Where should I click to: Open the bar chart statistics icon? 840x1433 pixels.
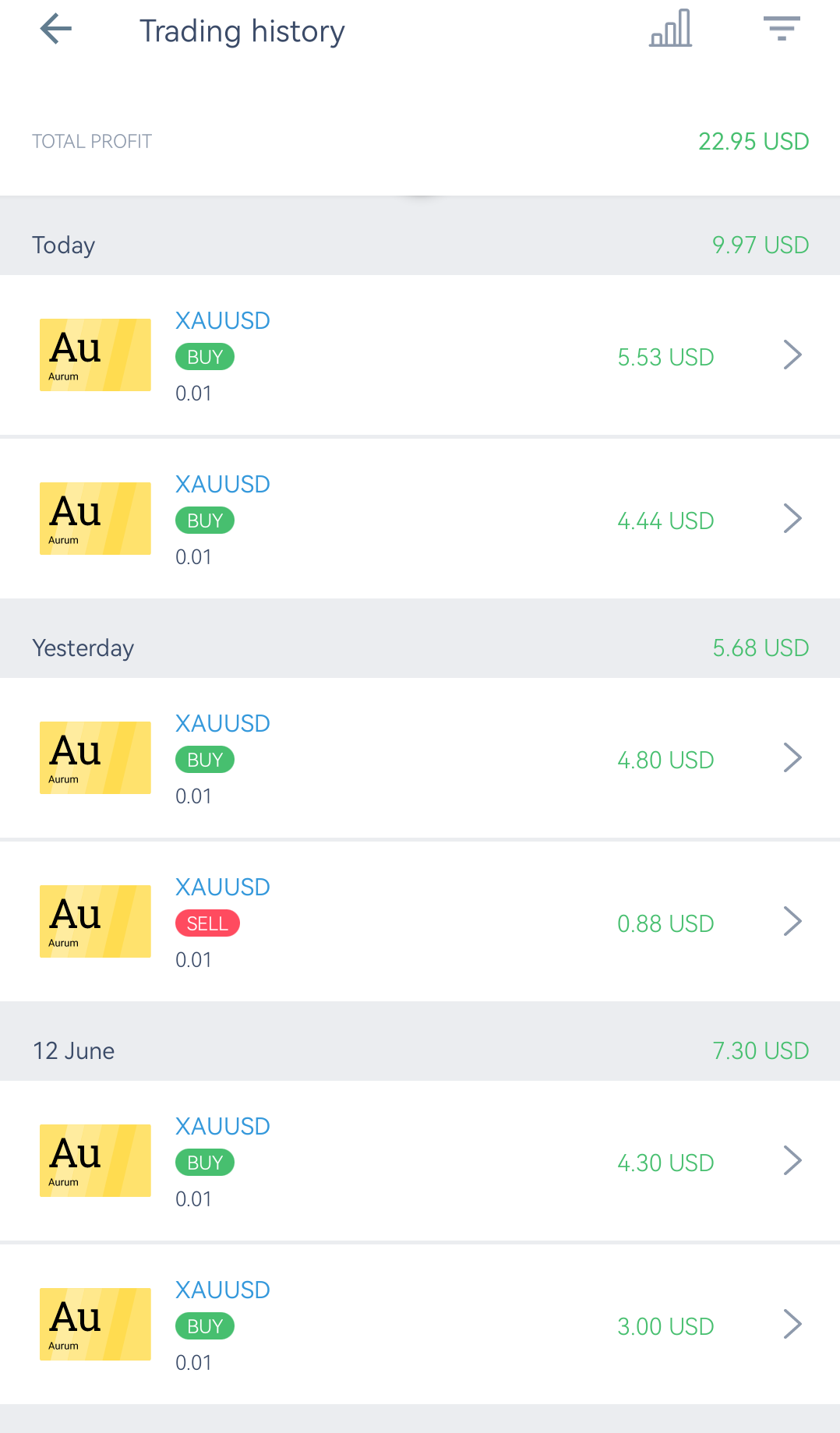click(670, 28)
